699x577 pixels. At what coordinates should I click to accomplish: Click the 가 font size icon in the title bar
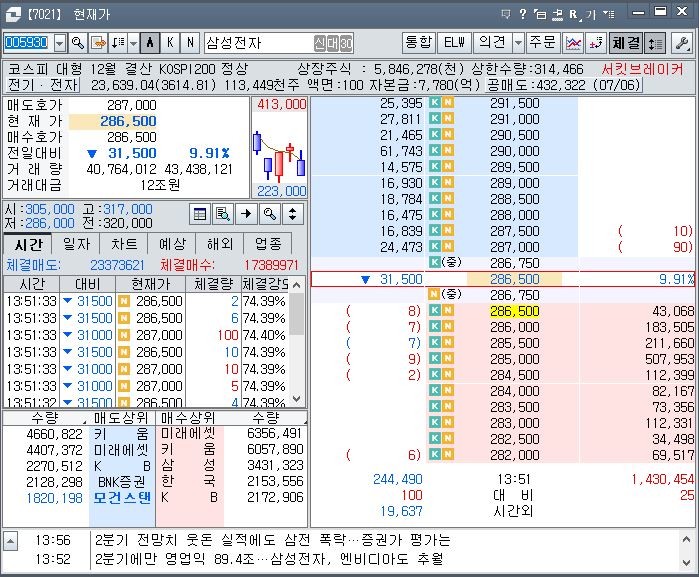[x=591, y=15]
